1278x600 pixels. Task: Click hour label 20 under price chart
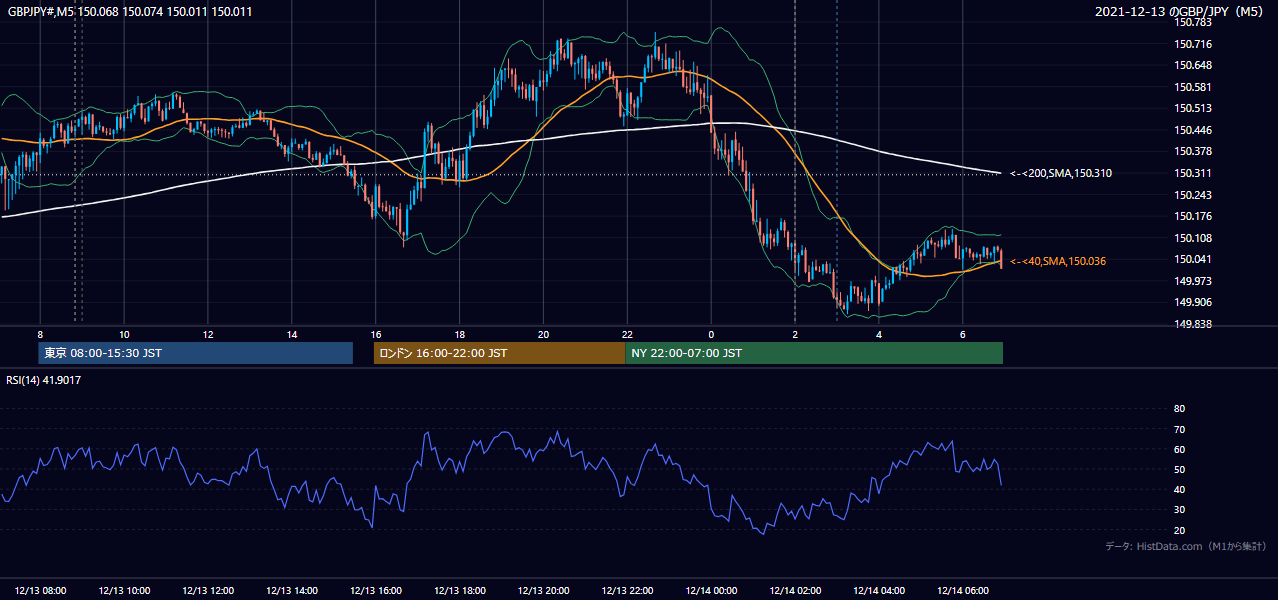click(x=543, y=334)
